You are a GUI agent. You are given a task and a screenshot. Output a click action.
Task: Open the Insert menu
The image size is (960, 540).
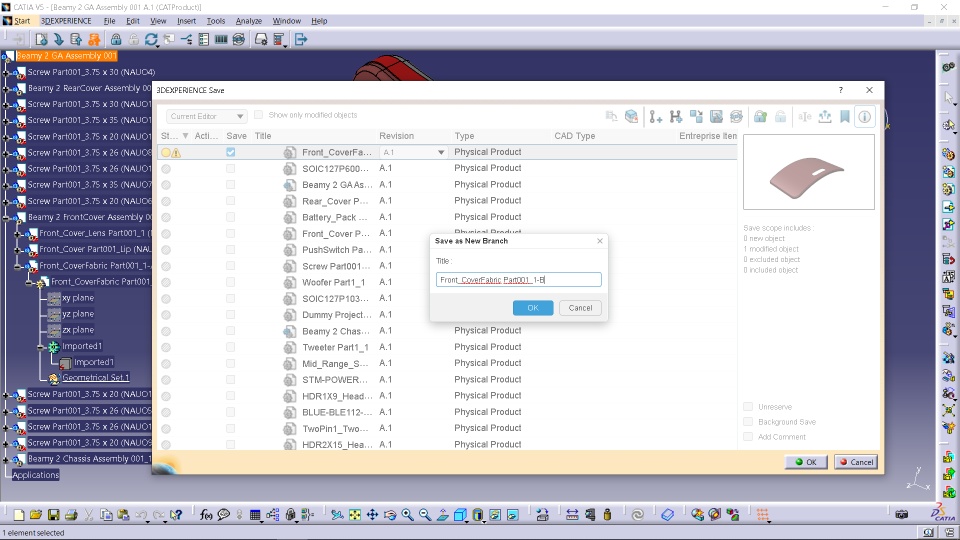186,21
